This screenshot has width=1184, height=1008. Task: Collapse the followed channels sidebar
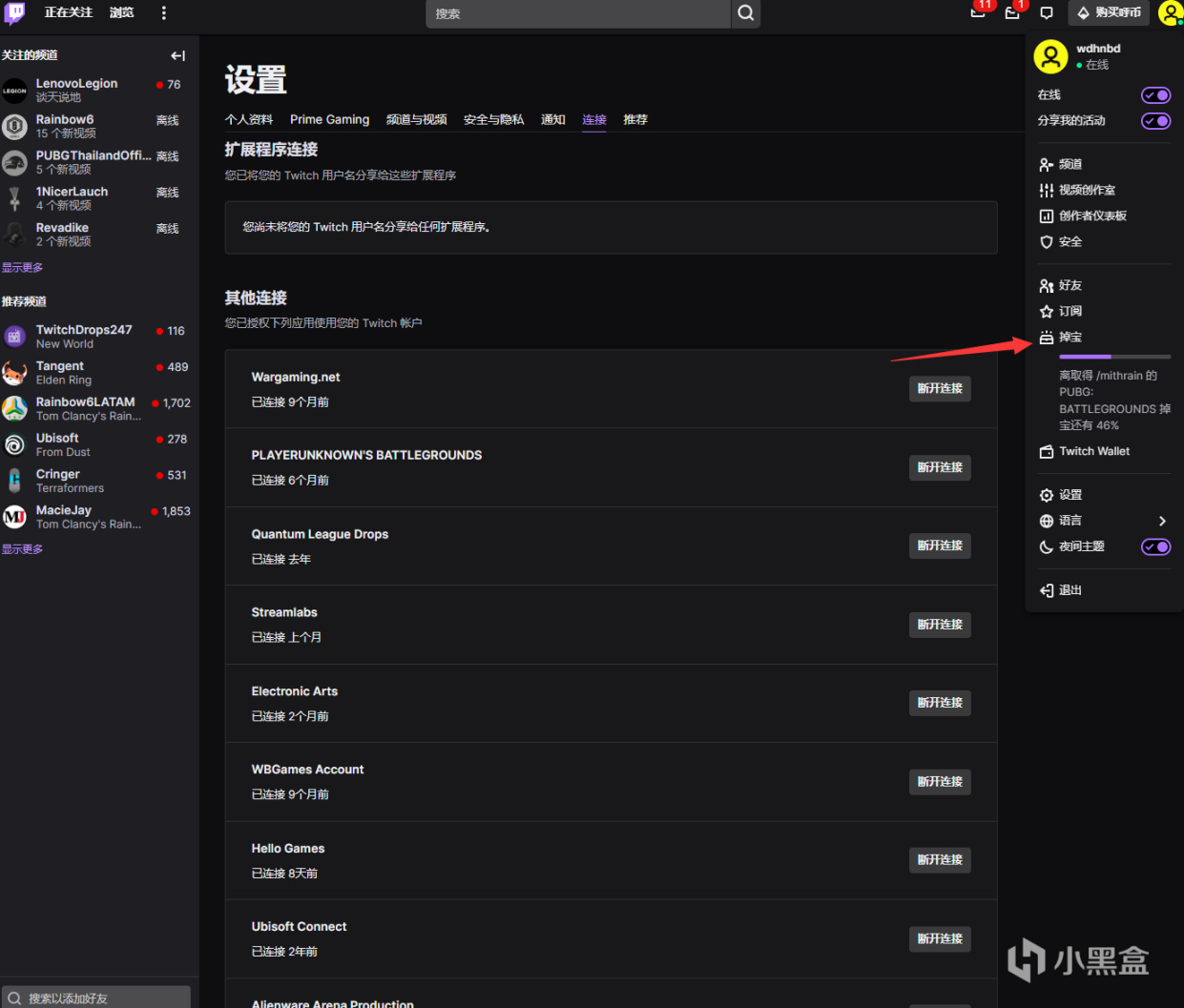coord(177,55)
